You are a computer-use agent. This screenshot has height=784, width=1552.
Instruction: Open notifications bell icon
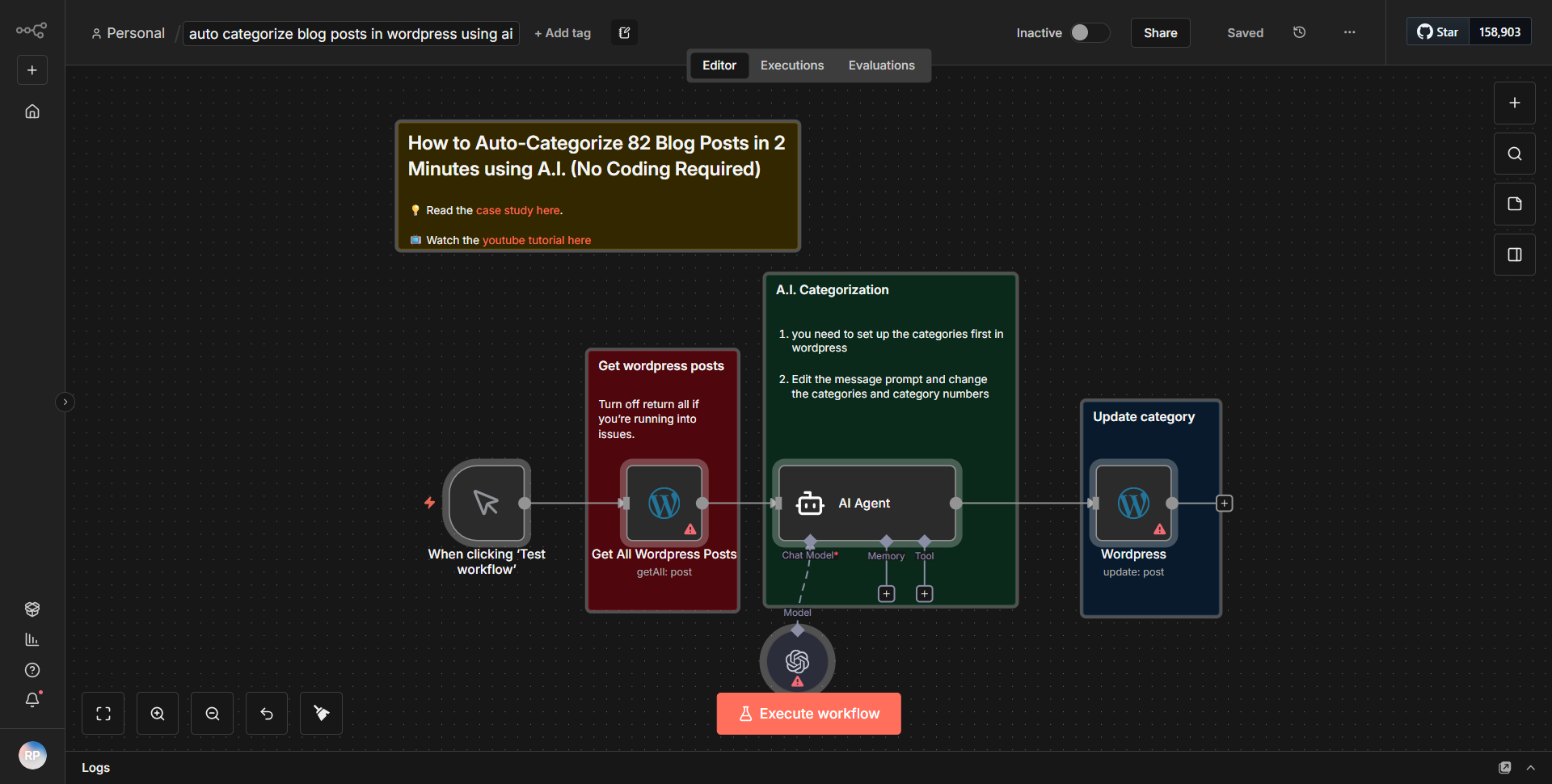(x=32, y=700)
